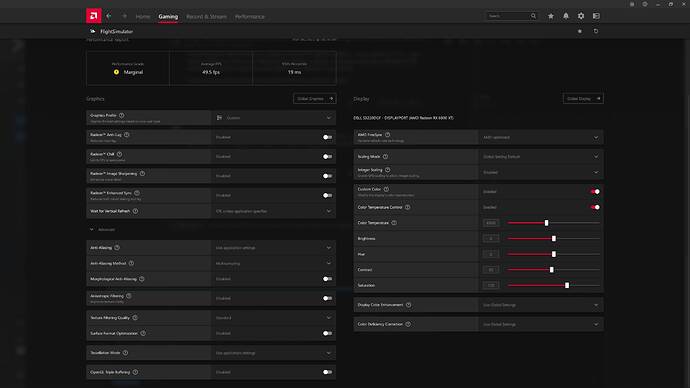Enable Radeon Image Sharpening toggle
690x388 pixels.
tap(327, 176)
